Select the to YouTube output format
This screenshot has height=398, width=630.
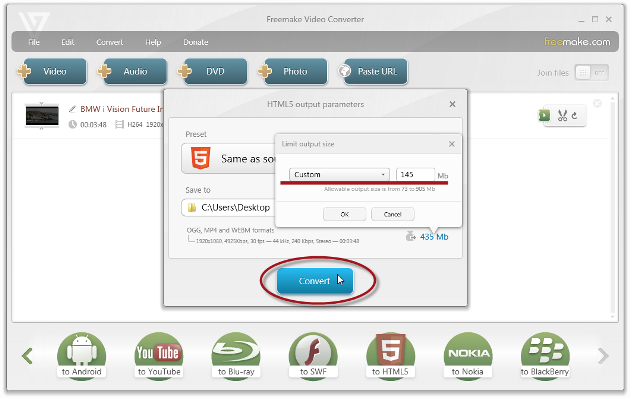pyautogui.click(x=159, y=356)
